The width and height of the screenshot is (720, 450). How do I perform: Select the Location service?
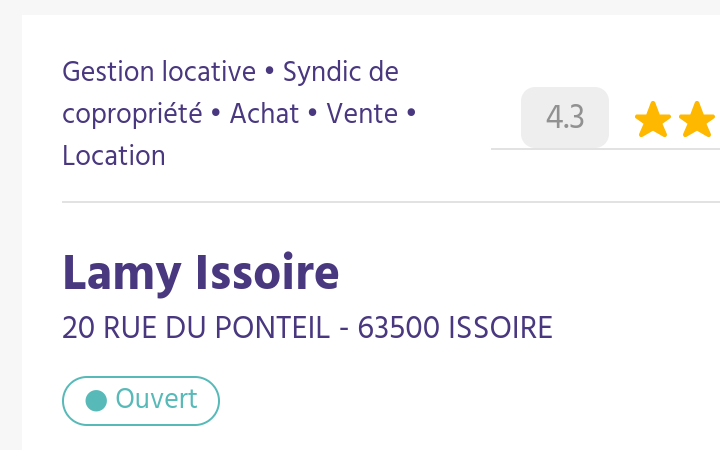tap(113, 156)
